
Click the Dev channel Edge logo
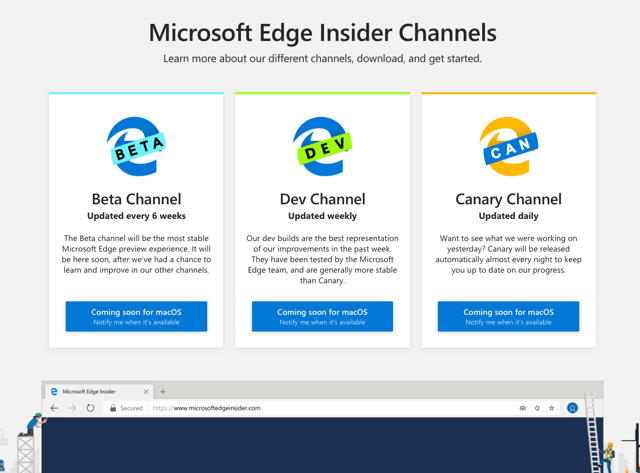(322, 147)
